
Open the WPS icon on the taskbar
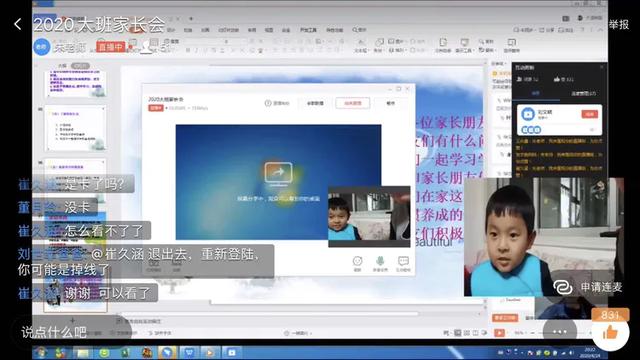coord(189,353)
